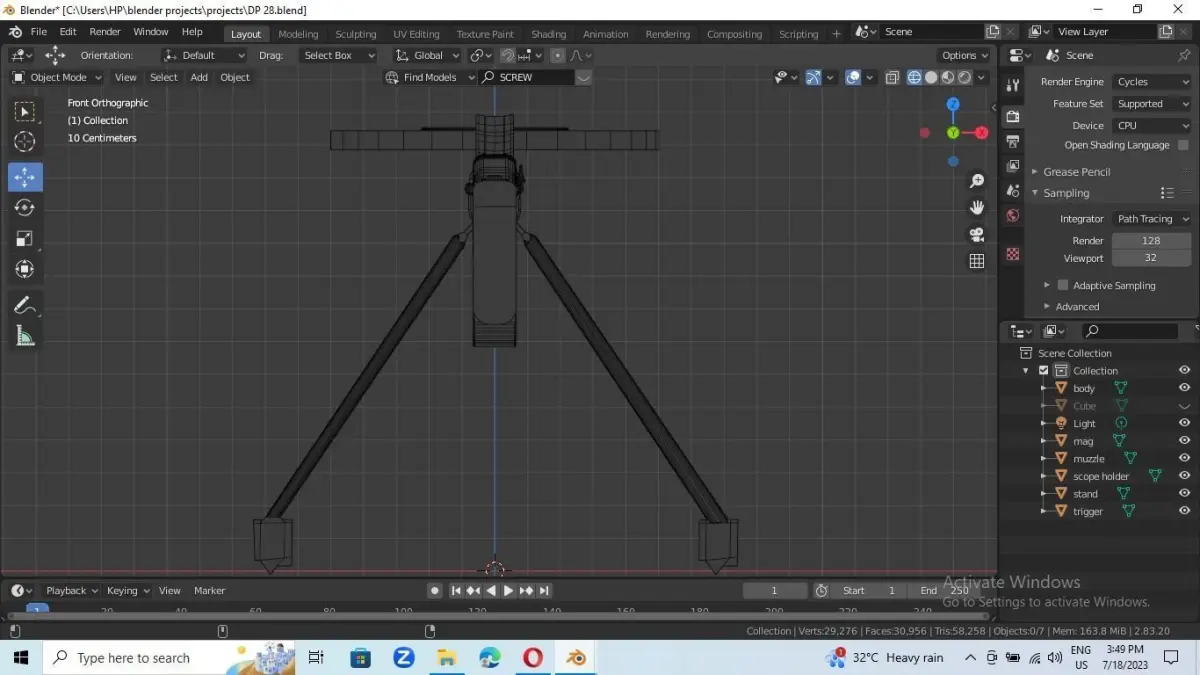1200x675 pixels.
Task: Open the Object Mode dropdown
Action: (57, 77)
